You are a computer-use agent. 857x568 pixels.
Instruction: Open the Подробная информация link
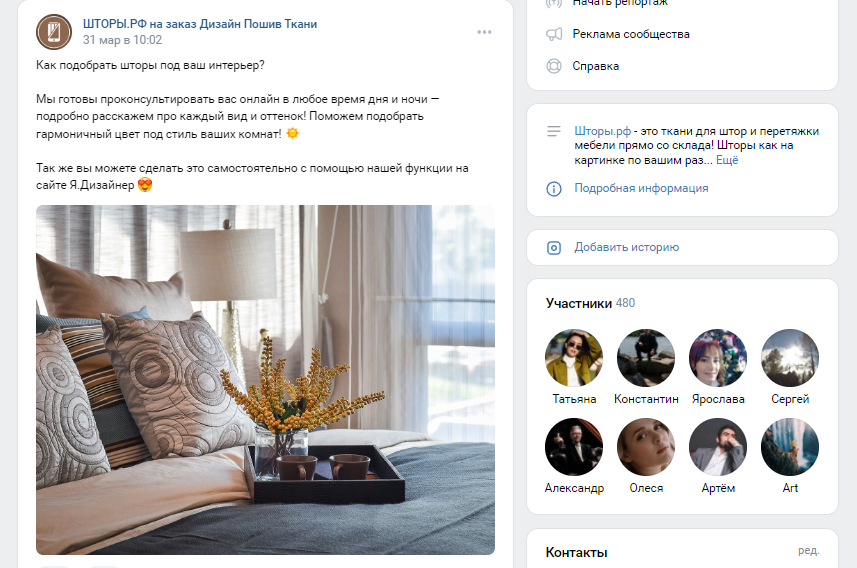click(x=641, y=188)
